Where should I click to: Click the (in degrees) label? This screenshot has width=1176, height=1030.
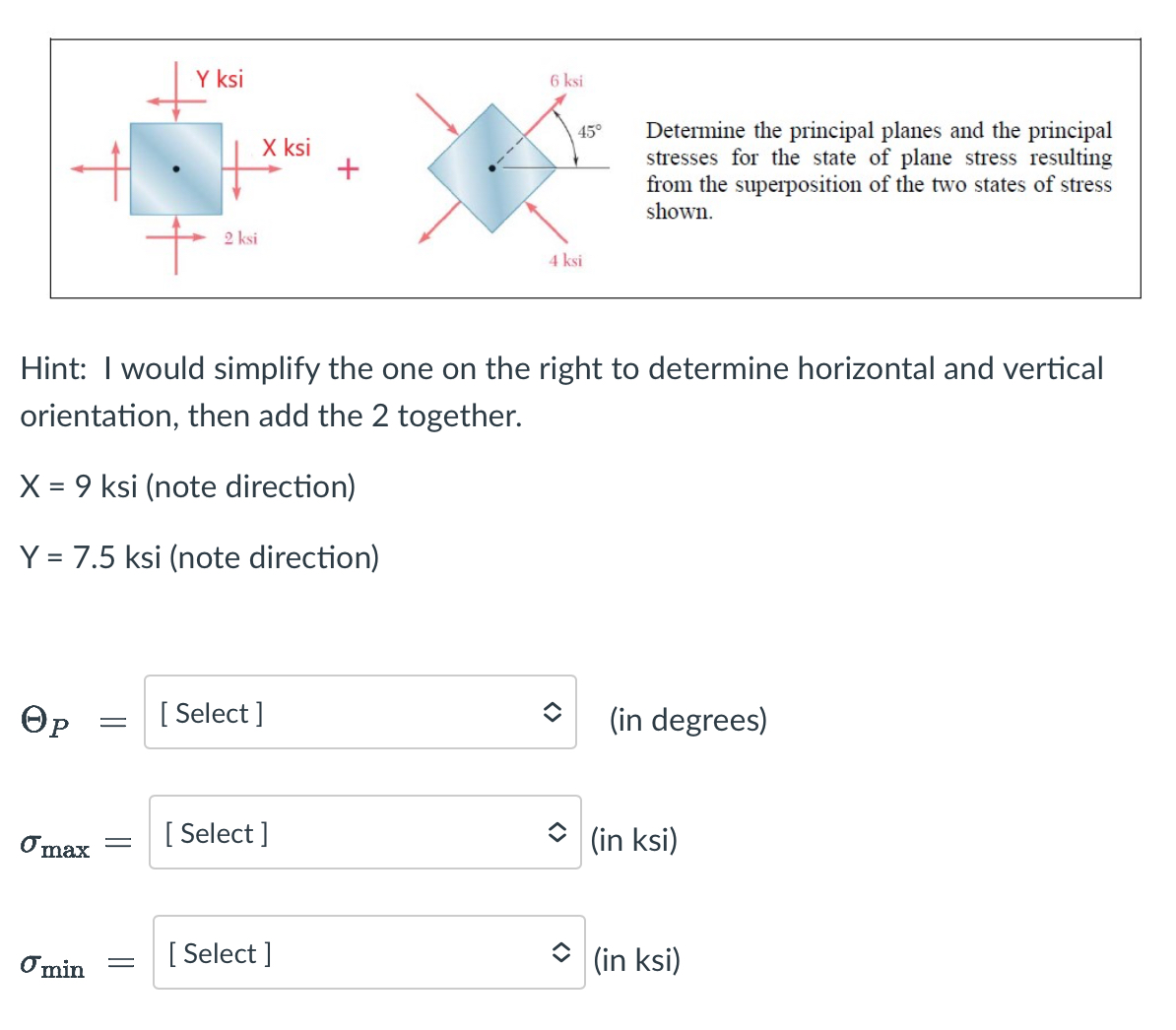(689, 719)
